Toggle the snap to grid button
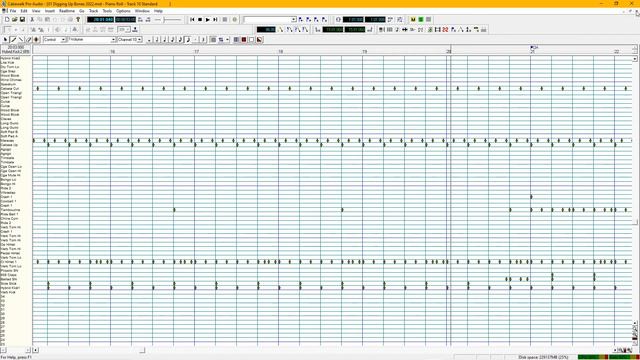 pyautogui.click(x=213, y=40)
